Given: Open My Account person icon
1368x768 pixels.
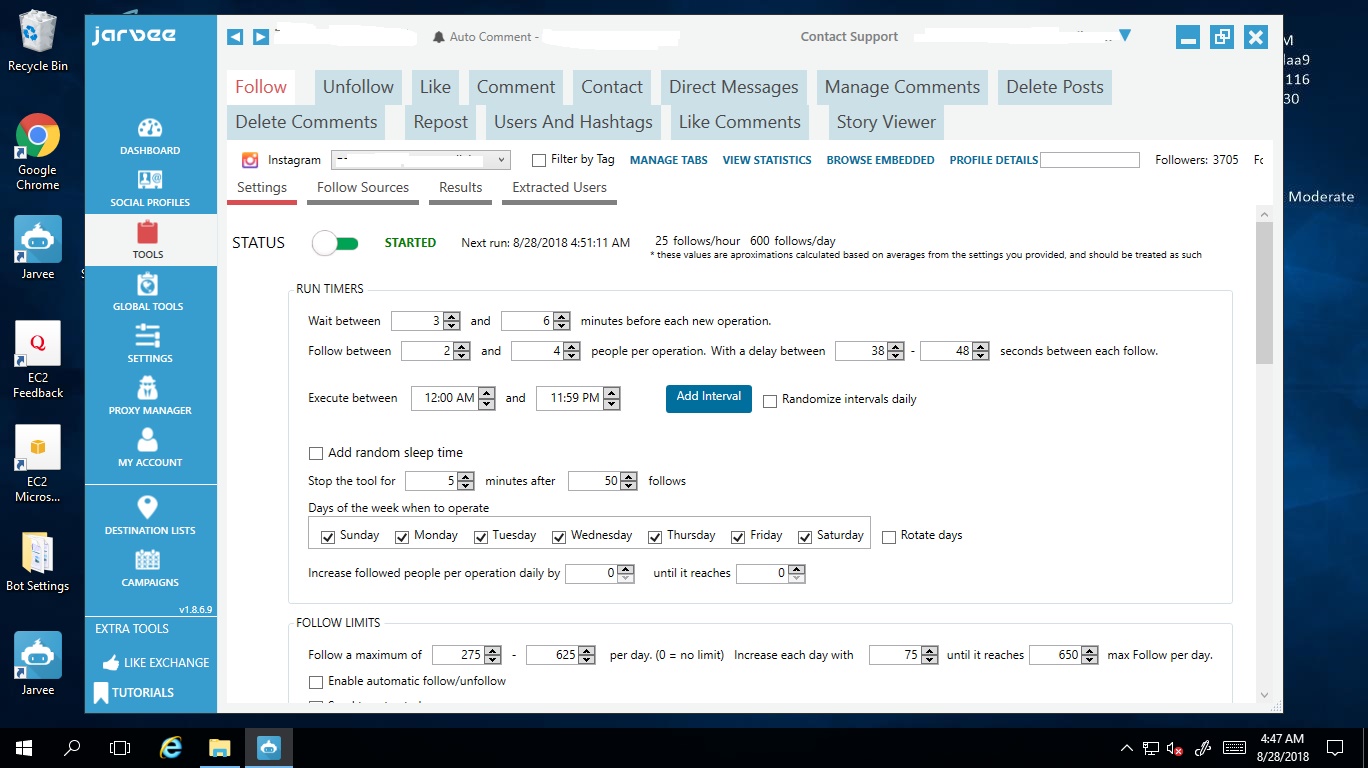Looking at the screenshot, I should point(148,440).
